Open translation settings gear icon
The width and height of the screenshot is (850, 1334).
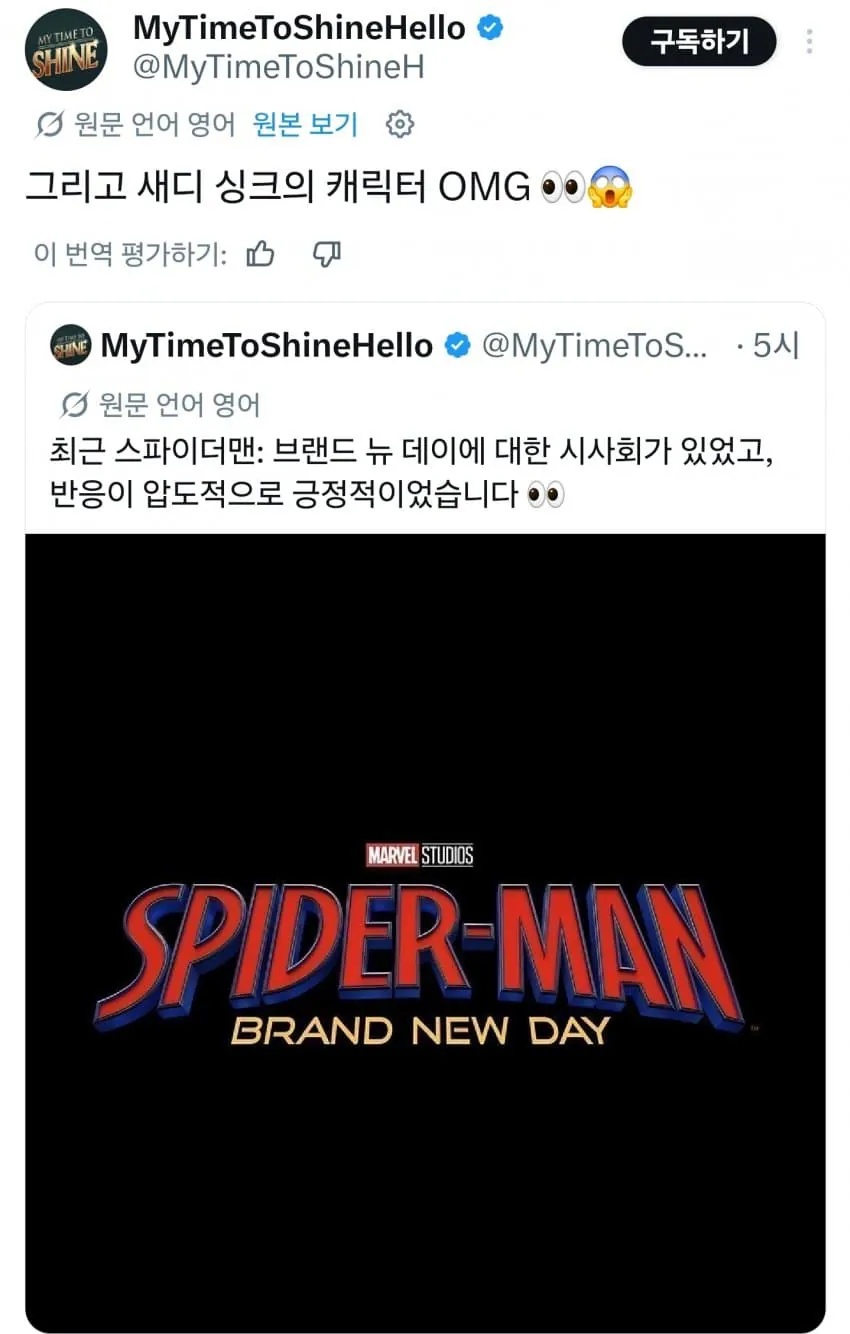tap(400, 125)
